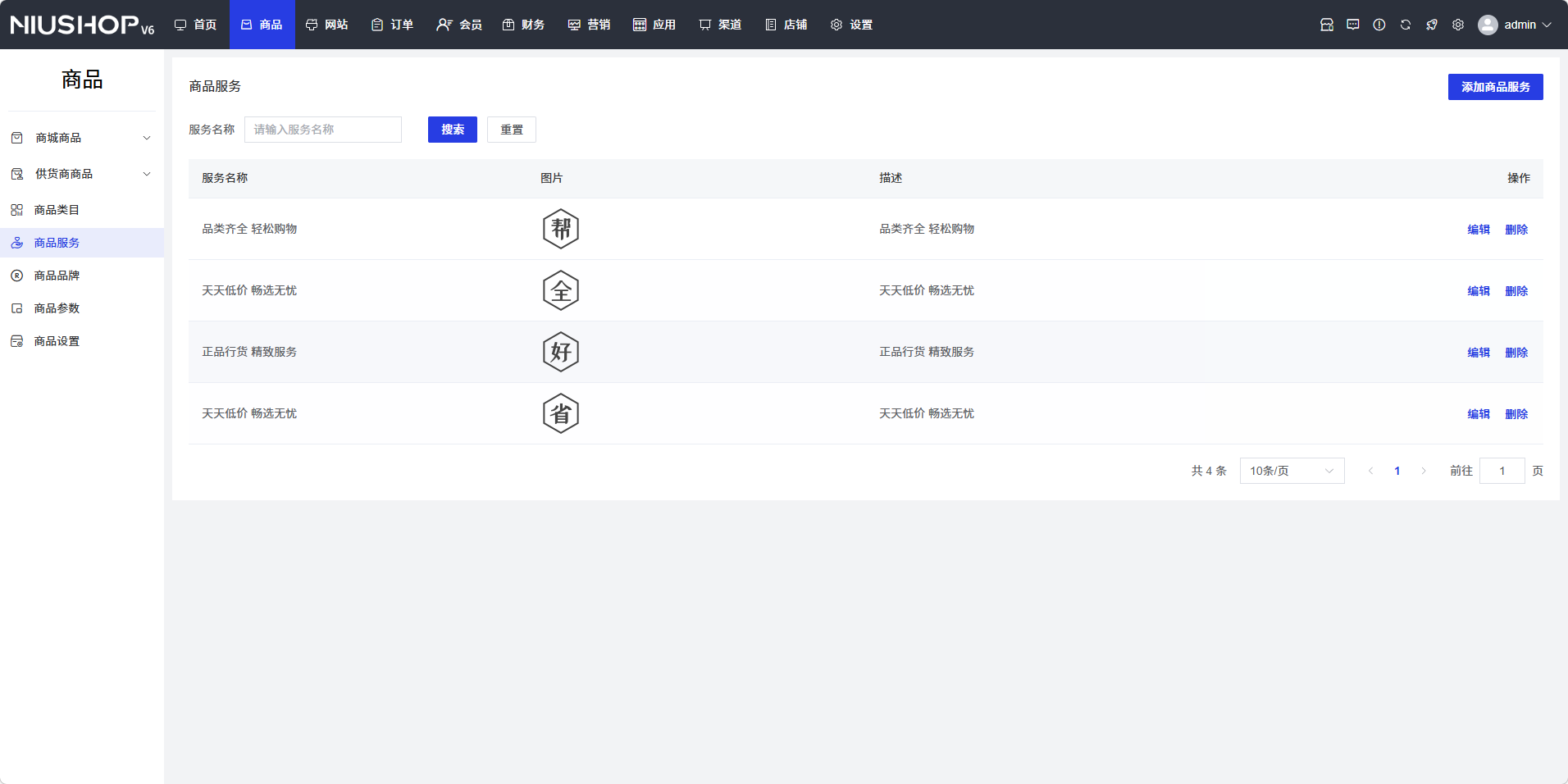
Task: Focus the 服务名称 search input field
Action: point(322,130)
